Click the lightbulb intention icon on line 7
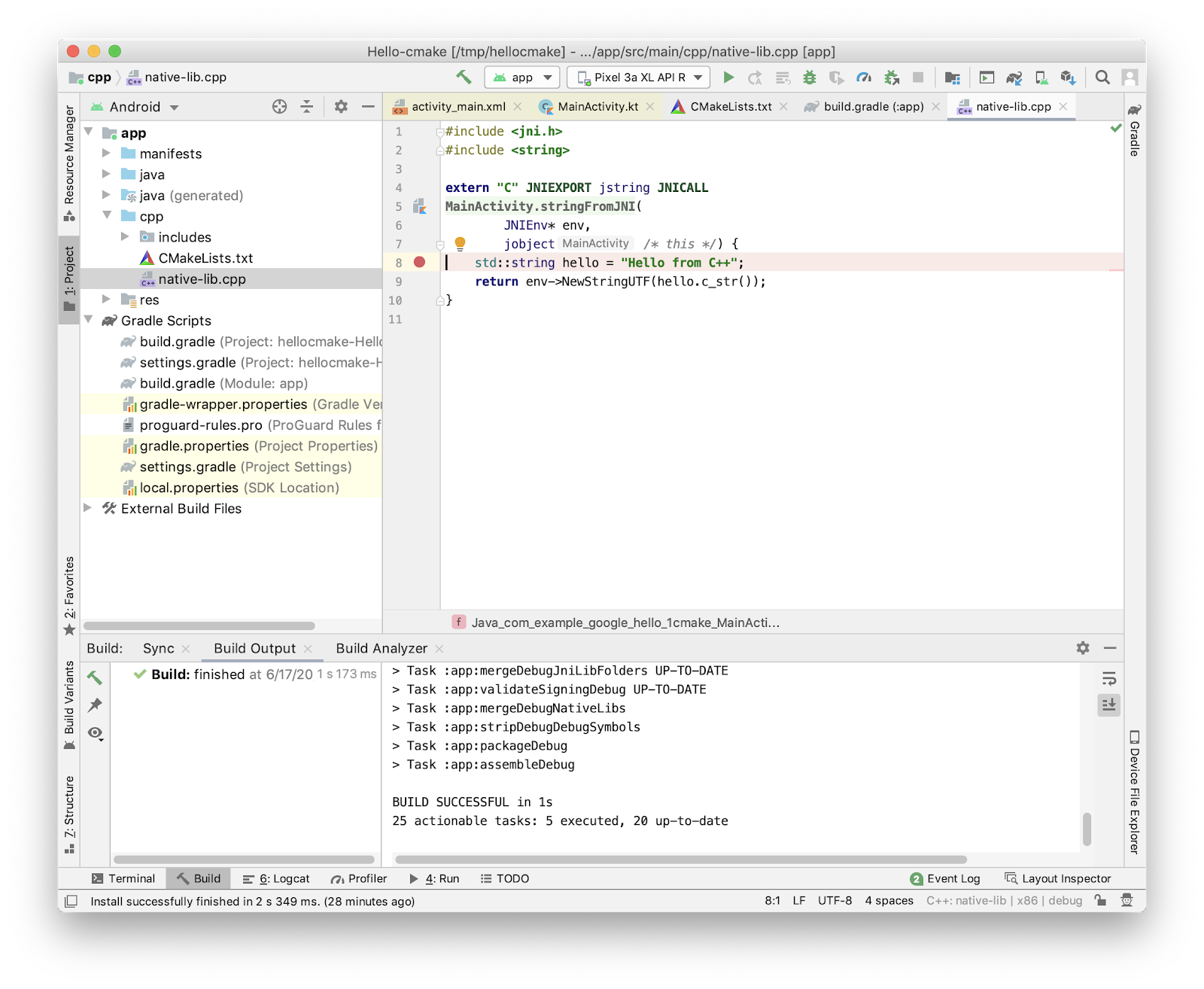This screenshot has width=1204, height=989. (460, 243)
